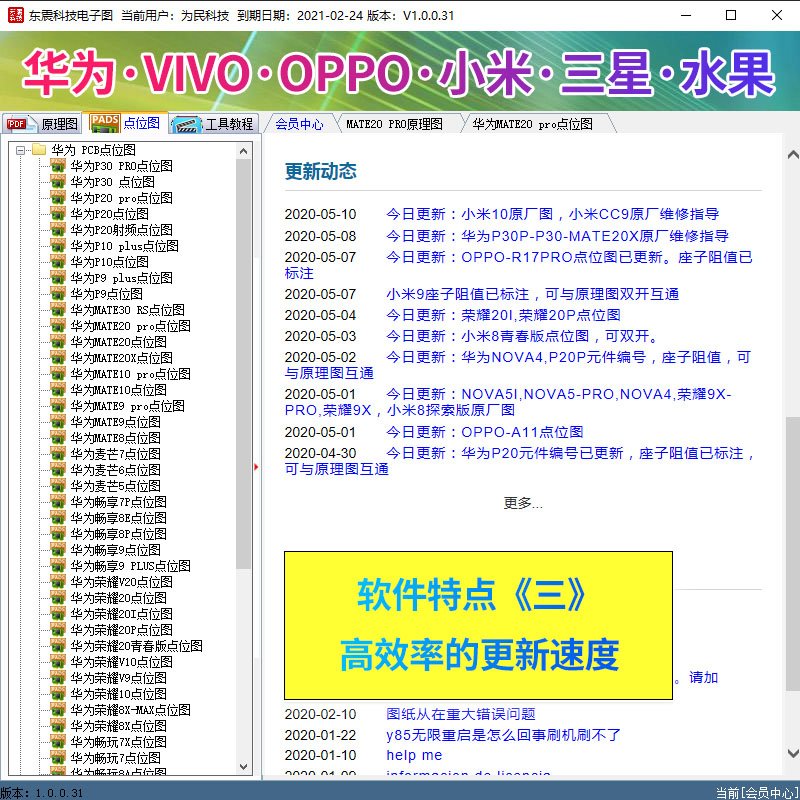Viewport: 800px width, 800px height.
Task: Click the tree panel scrollbar thumb
Action: coord(243,363)
